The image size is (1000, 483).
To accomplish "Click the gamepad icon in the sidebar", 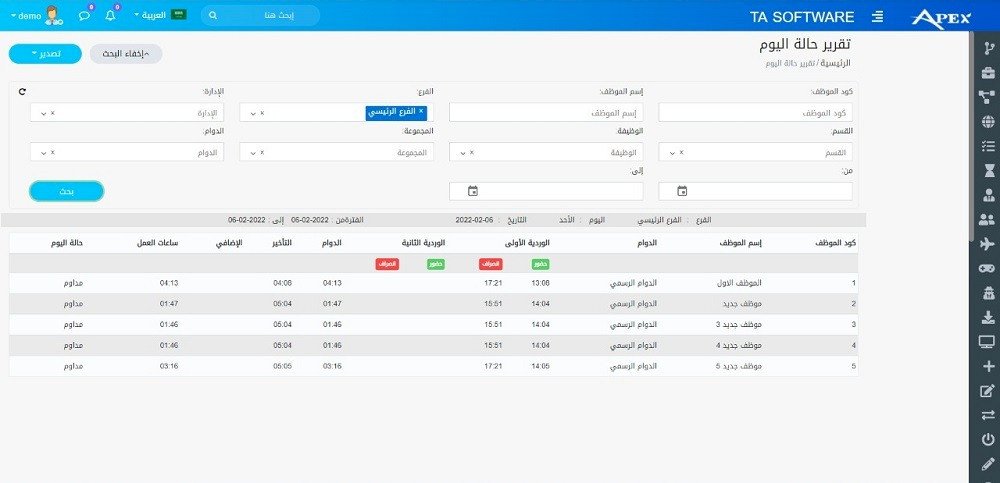I will pos(987,268).
